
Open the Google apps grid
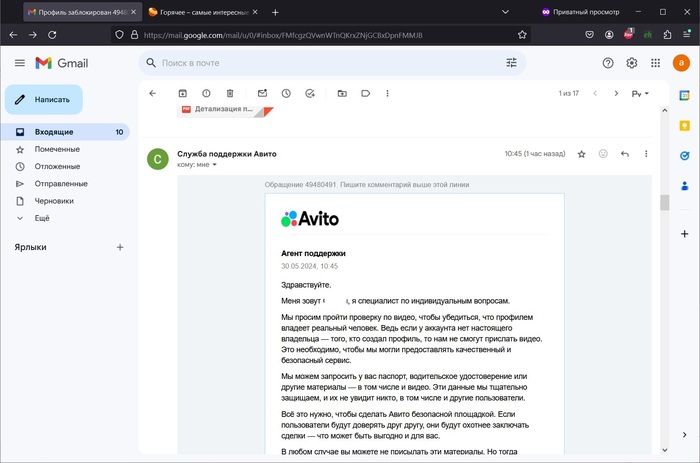pos(656,63)
